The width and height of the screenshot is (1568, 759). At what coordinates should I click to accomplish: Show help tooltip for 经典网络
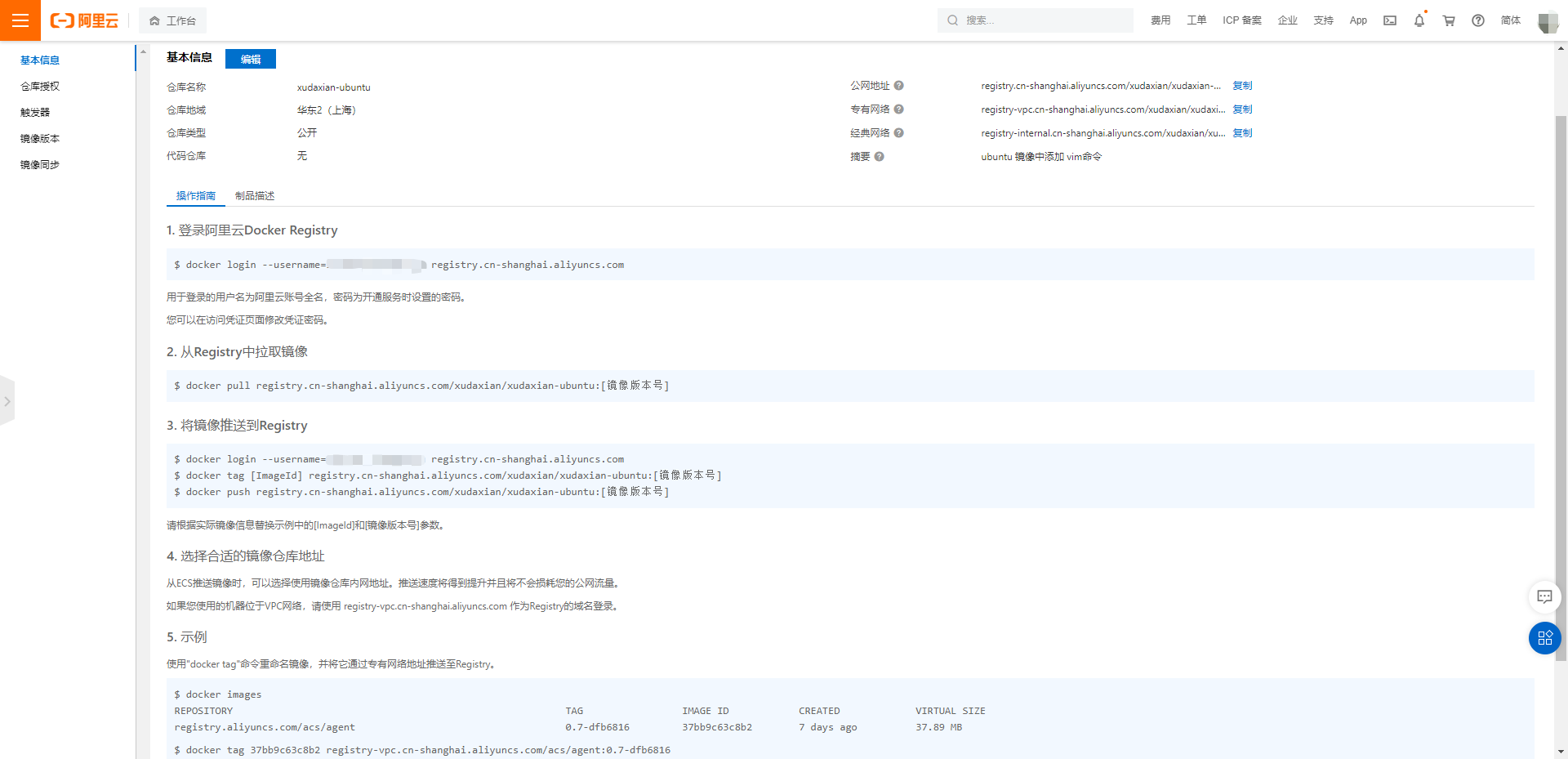(x=898, y=133)
